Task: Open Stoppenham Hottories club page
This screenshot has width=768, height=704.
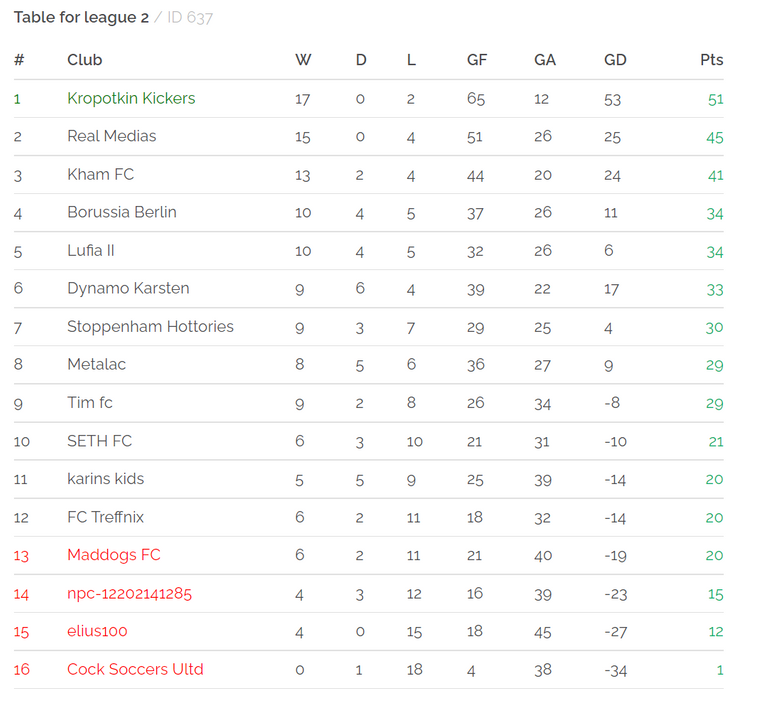Action: [150, 326]
